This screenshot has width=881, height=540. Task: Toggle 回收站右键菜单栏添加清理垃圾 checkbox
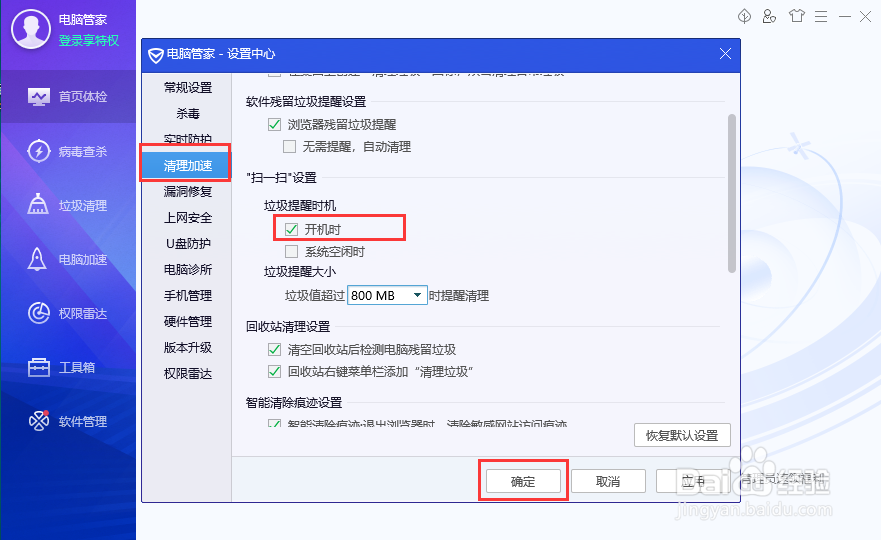click(x=274, y=371)
